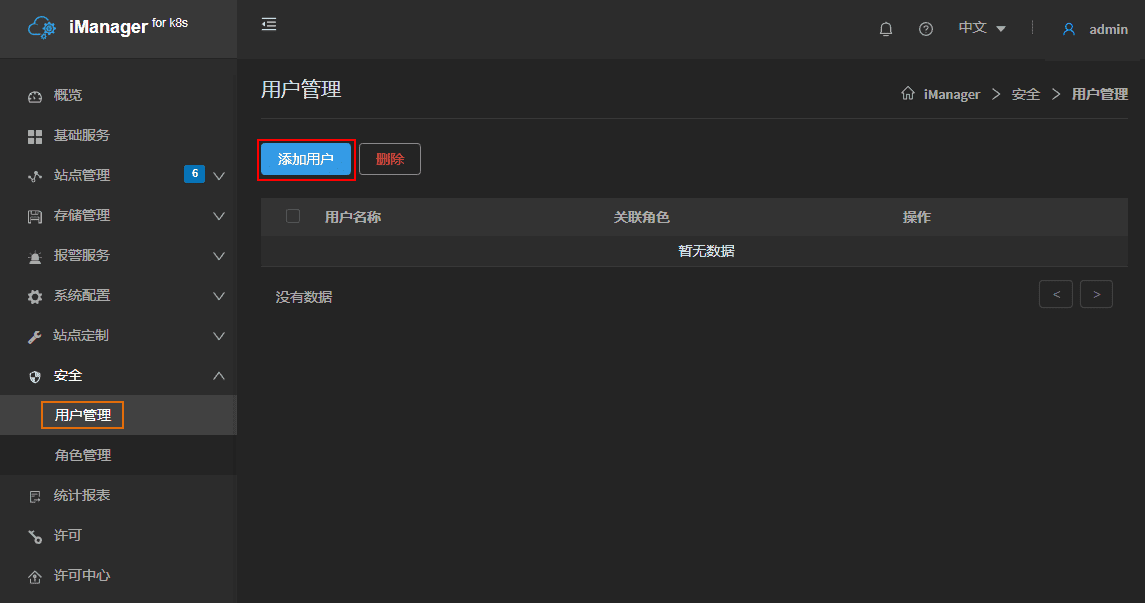Open 统计报表 from sidebar menu
Image resolution: width=1145 pixels, height=603 pixels.
tap(82, 495)
